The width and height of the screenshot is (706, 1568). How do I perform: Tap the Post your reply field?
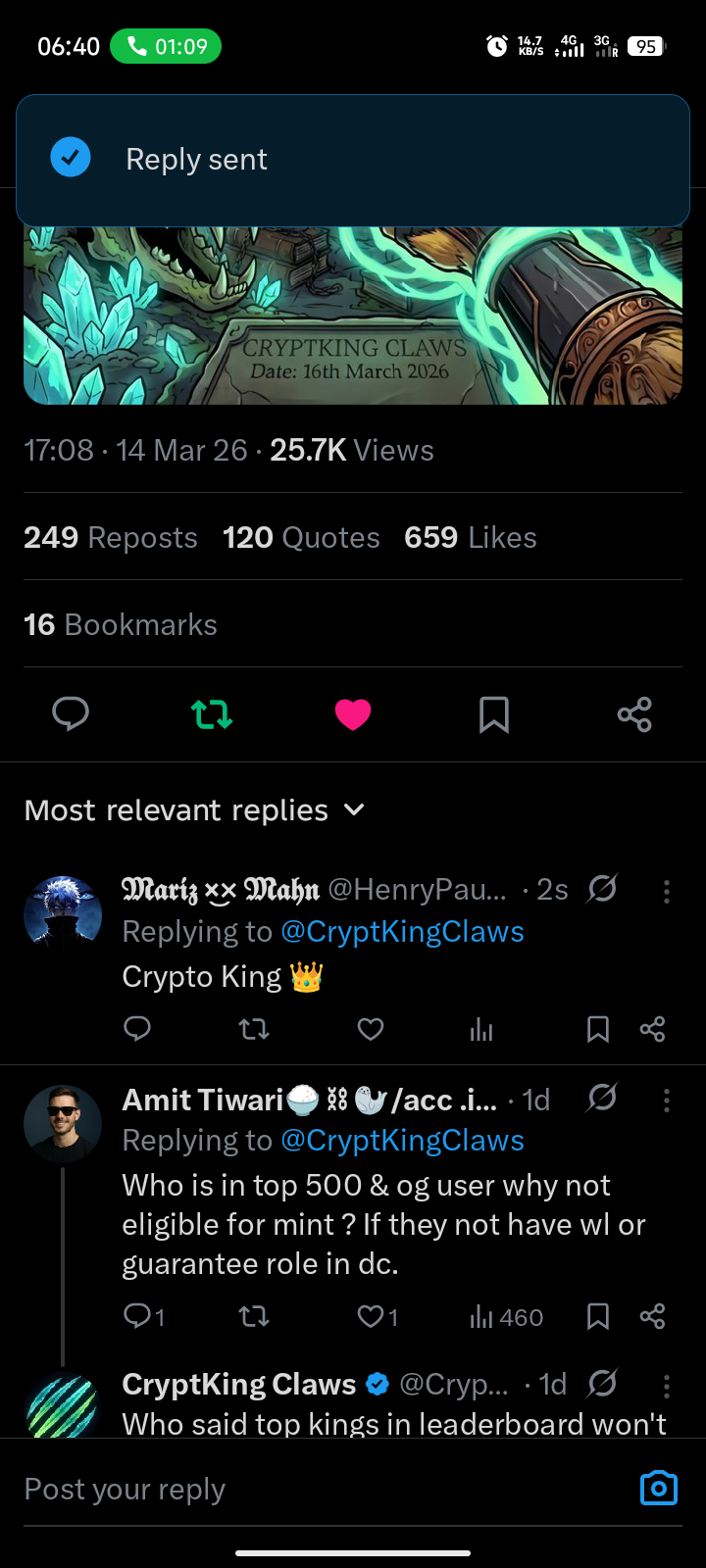click(294, 1490)
